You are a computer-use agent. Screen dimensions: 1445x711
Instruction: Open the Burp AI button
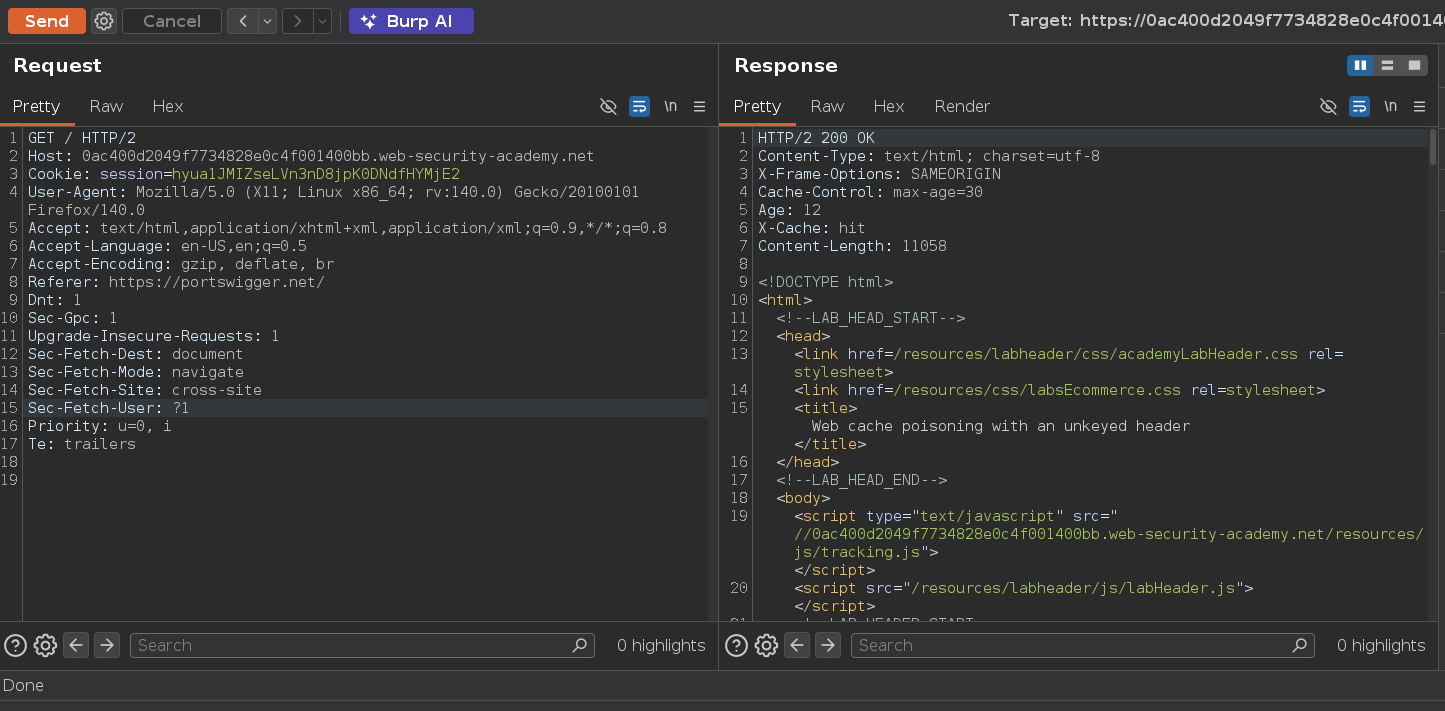411,21
